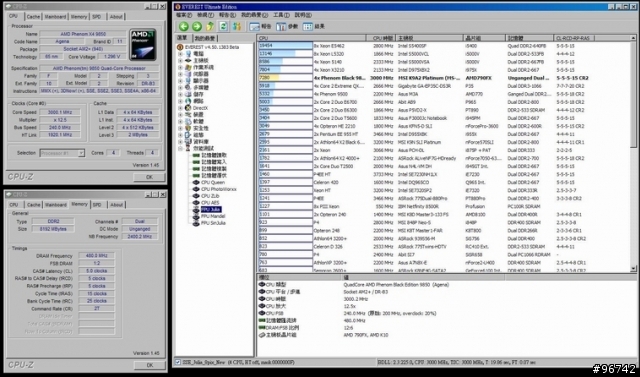
Task: Switch to Mainboard tab in upper CPU-Z window
Action: (x=56, y=17)
